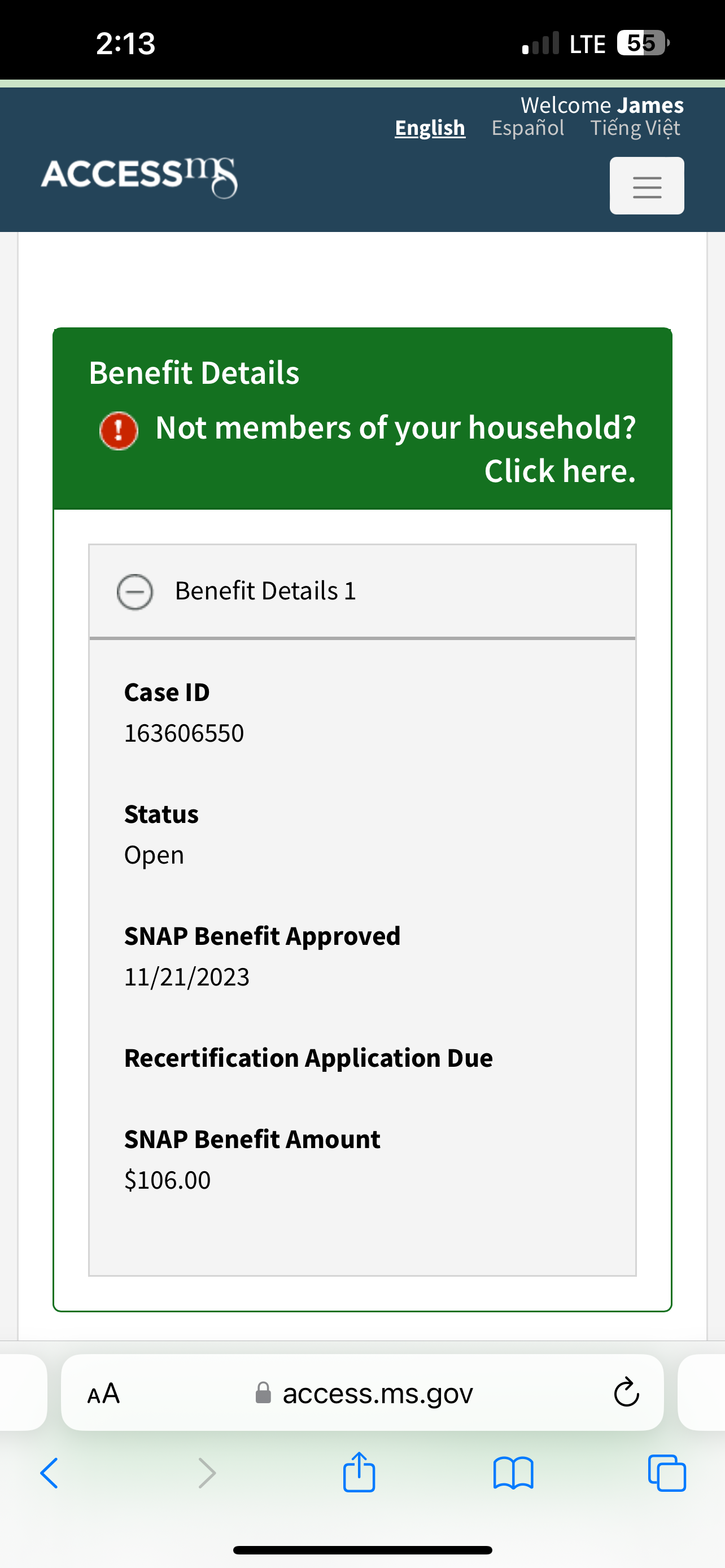Viewport: 725px width, 1568px height.
Task: Tap the access.ms.gov address field
Action: tap(362, 1392)
